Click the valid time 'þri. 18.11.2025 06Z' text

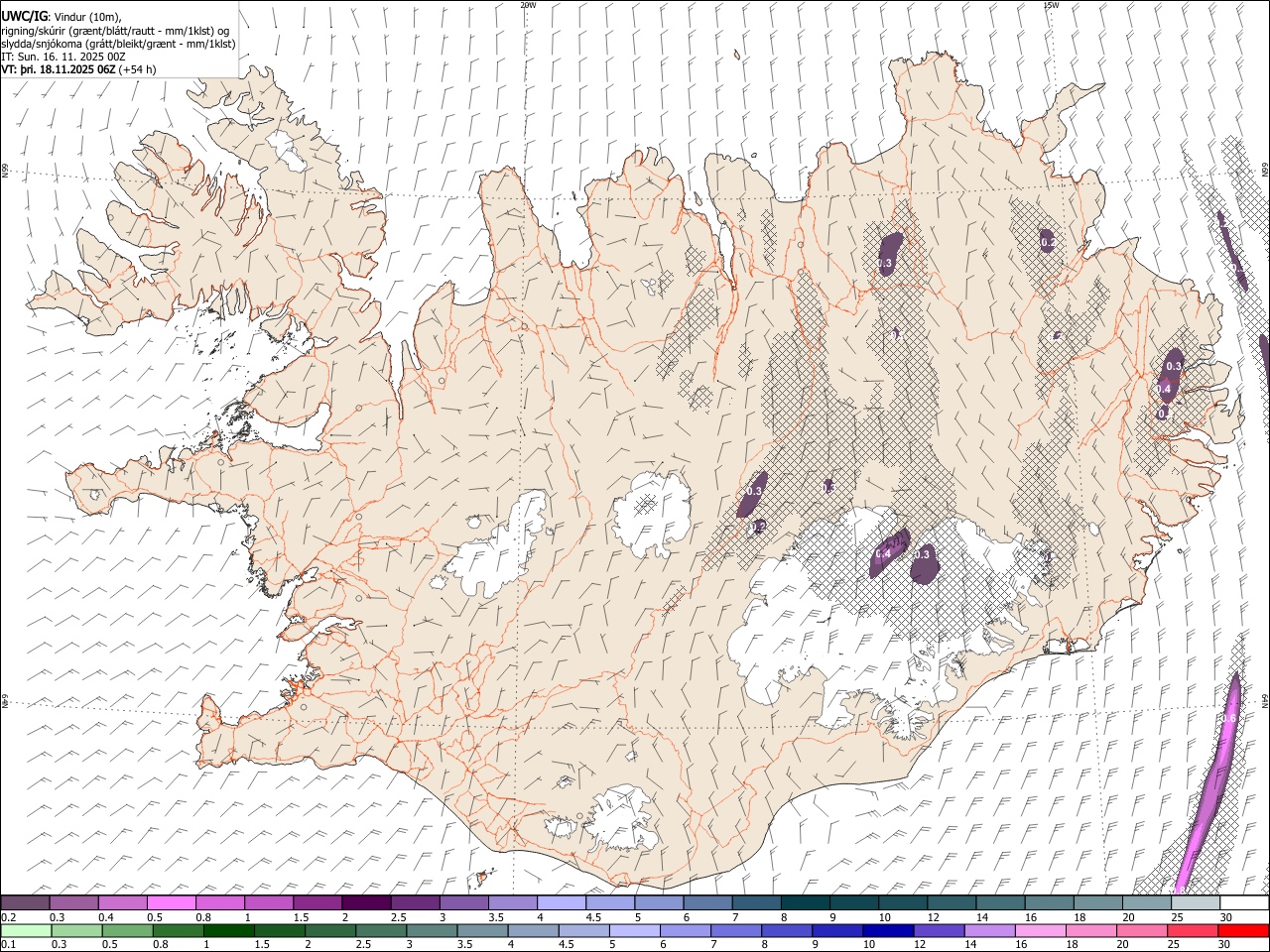click(66, 69)
